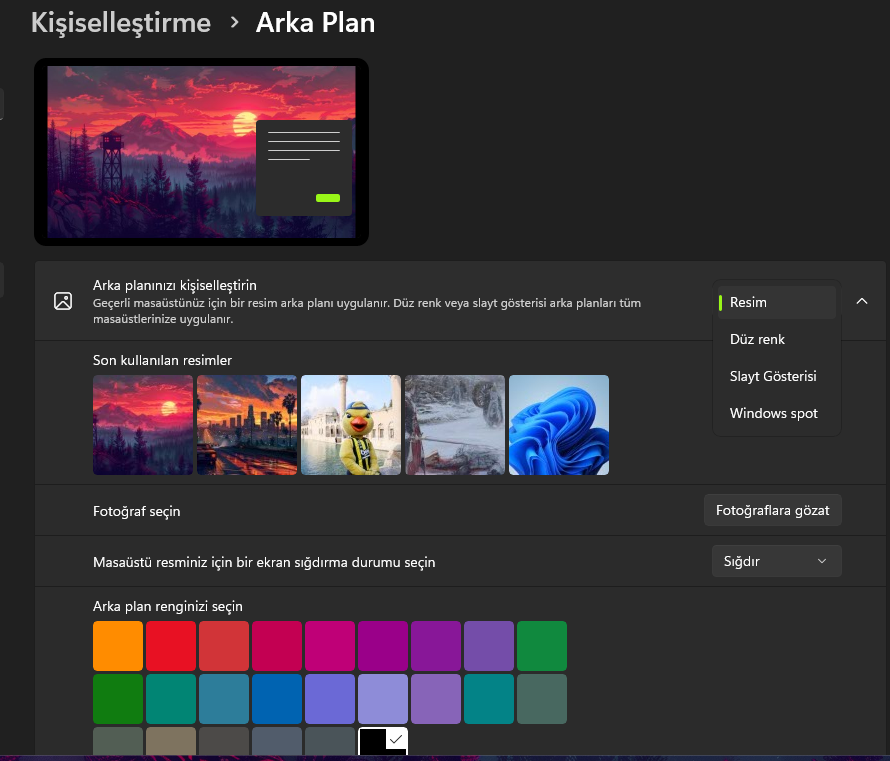Image resolution: width=890 pixels, height=761 pixels.
Task: Select the yellow duck mascot recent image
Action: [x=351, y=425]
